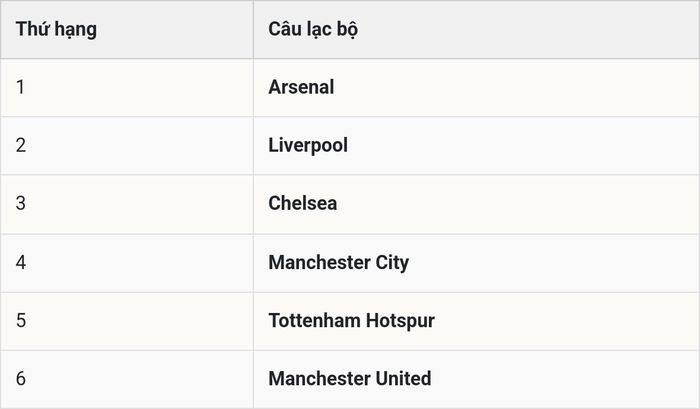
Task: Click the 'Thứ hạng' column header
Action: coord(56,29)
